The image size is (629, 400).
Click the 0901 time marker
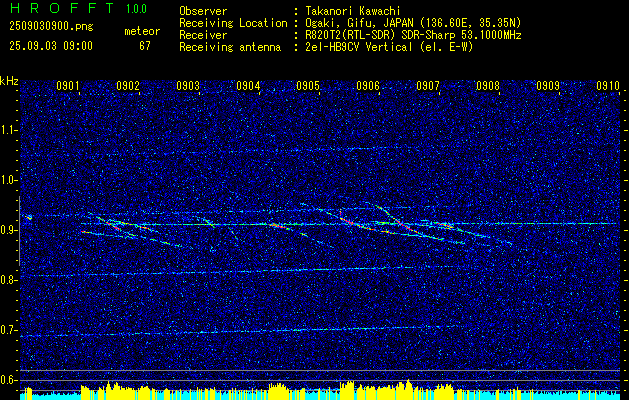pyautogui.click(x=67, y=86)
